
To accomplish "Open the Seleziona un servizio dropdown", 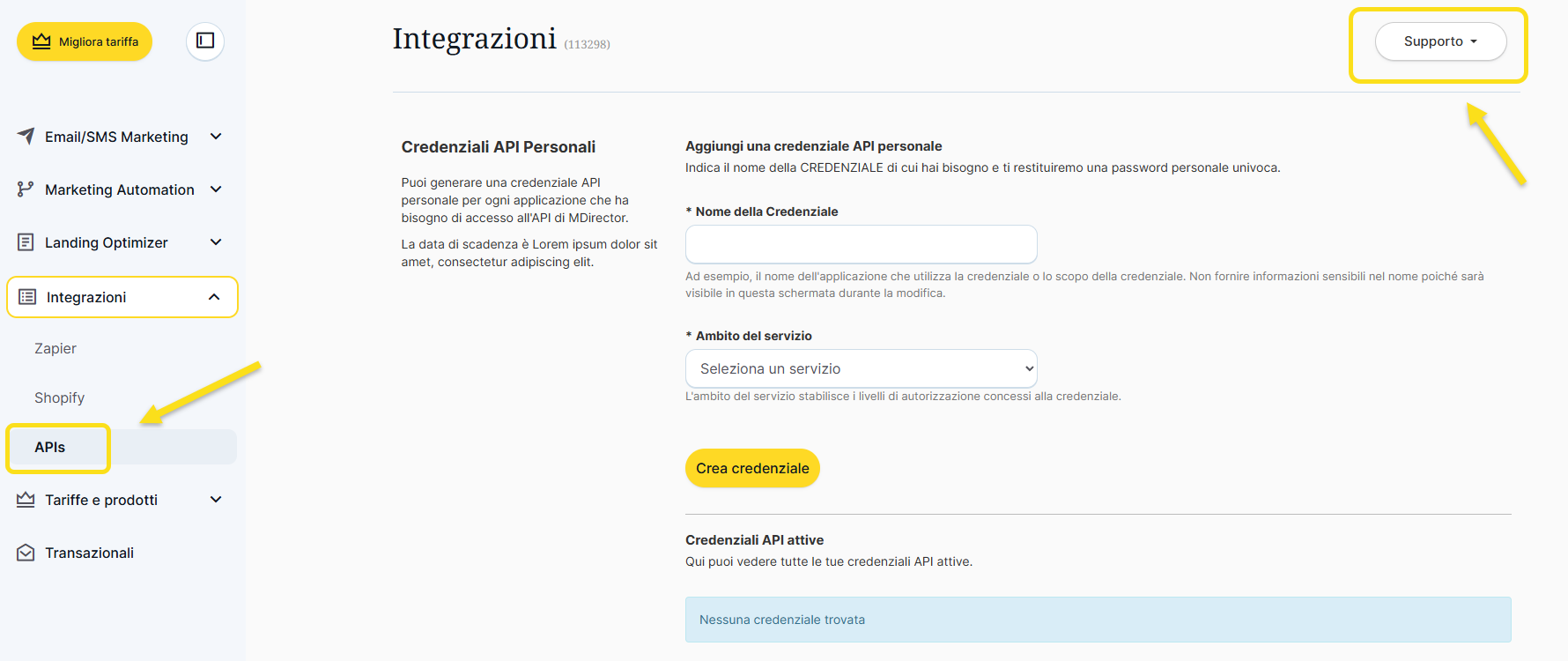I will (x=861, y=368).
